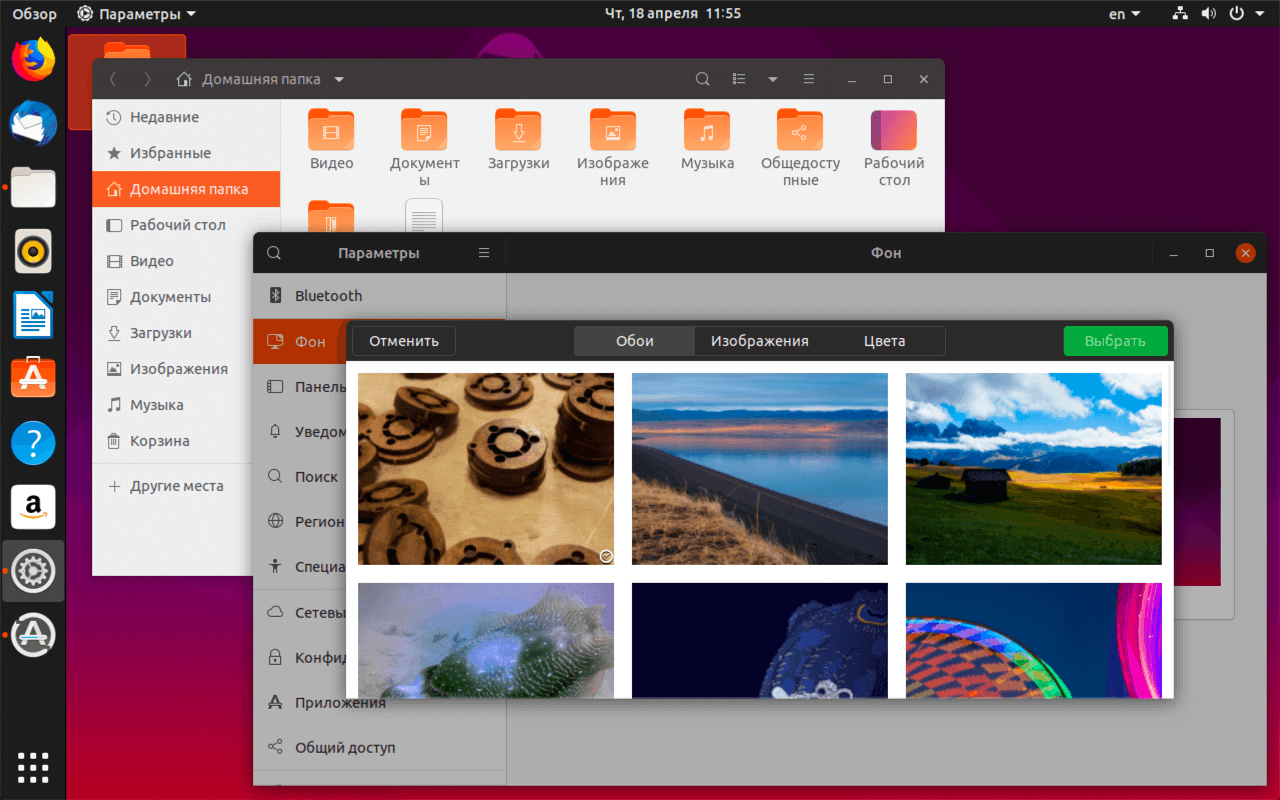Viewport: 1280px width, 800px height.
Task: Open the Параметры app menu in top bar
Action: [136, 14]
